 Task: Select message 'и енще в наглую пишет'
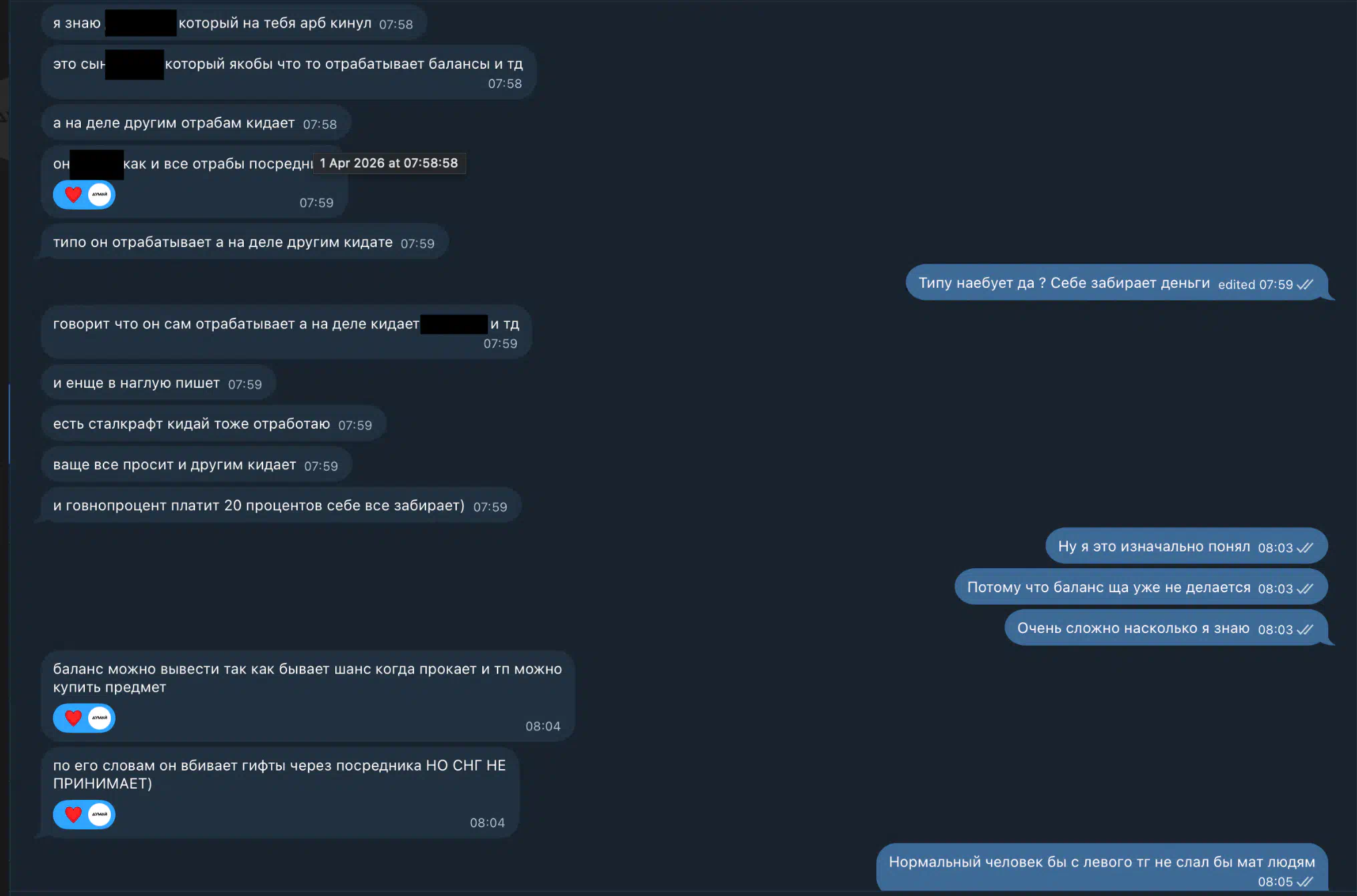pos(158,383)
